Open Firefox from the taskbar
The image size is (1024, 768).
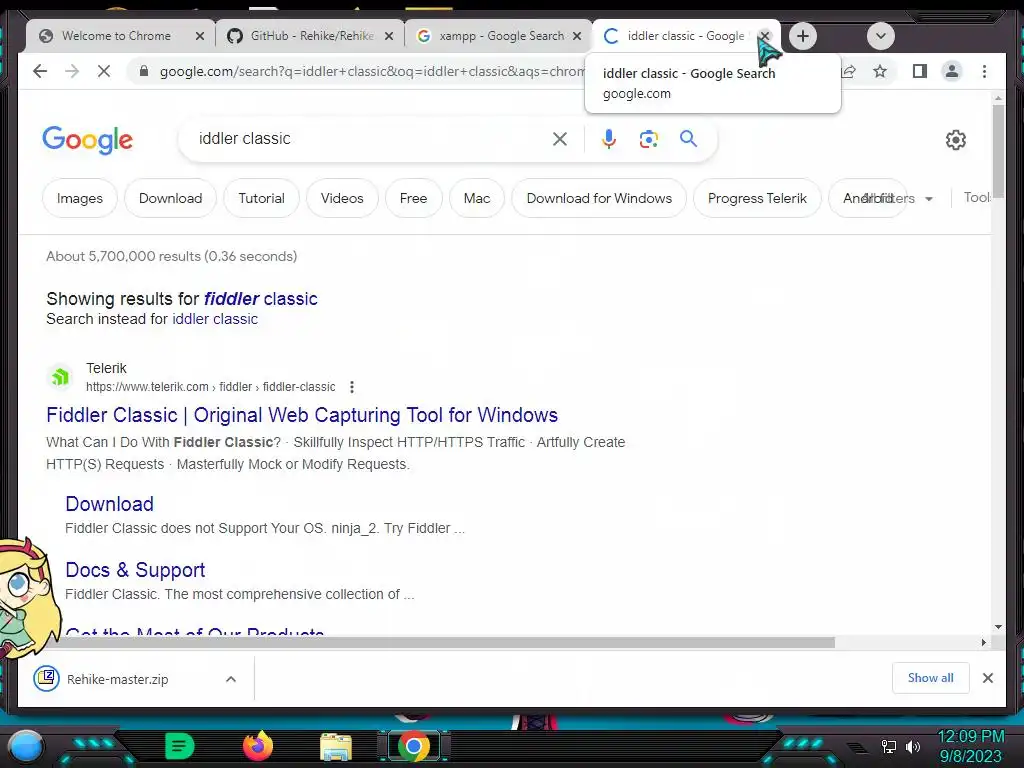pos(257,746)
